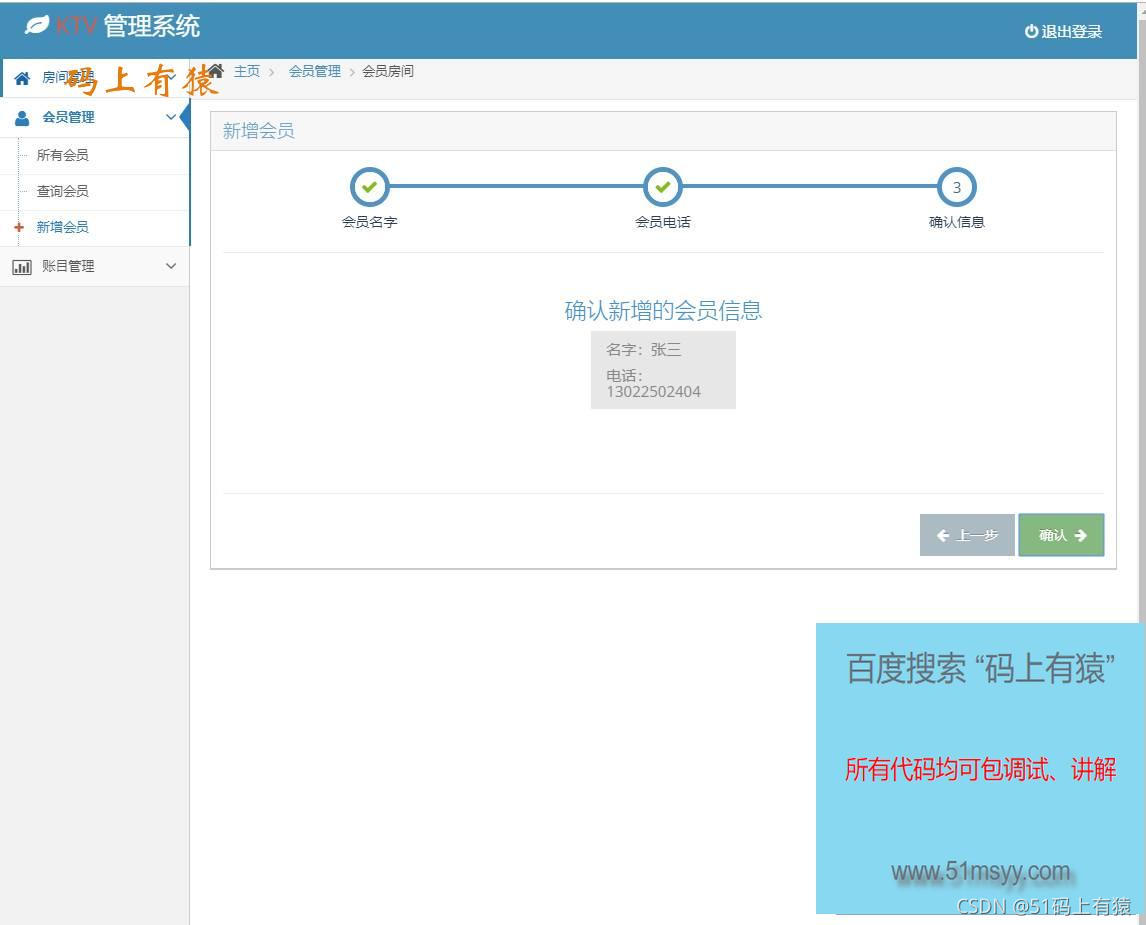Click 会员房间 breadcrumb text
Image resolution: width=1146 pixels, height=925 pixels.
point(388,71)
